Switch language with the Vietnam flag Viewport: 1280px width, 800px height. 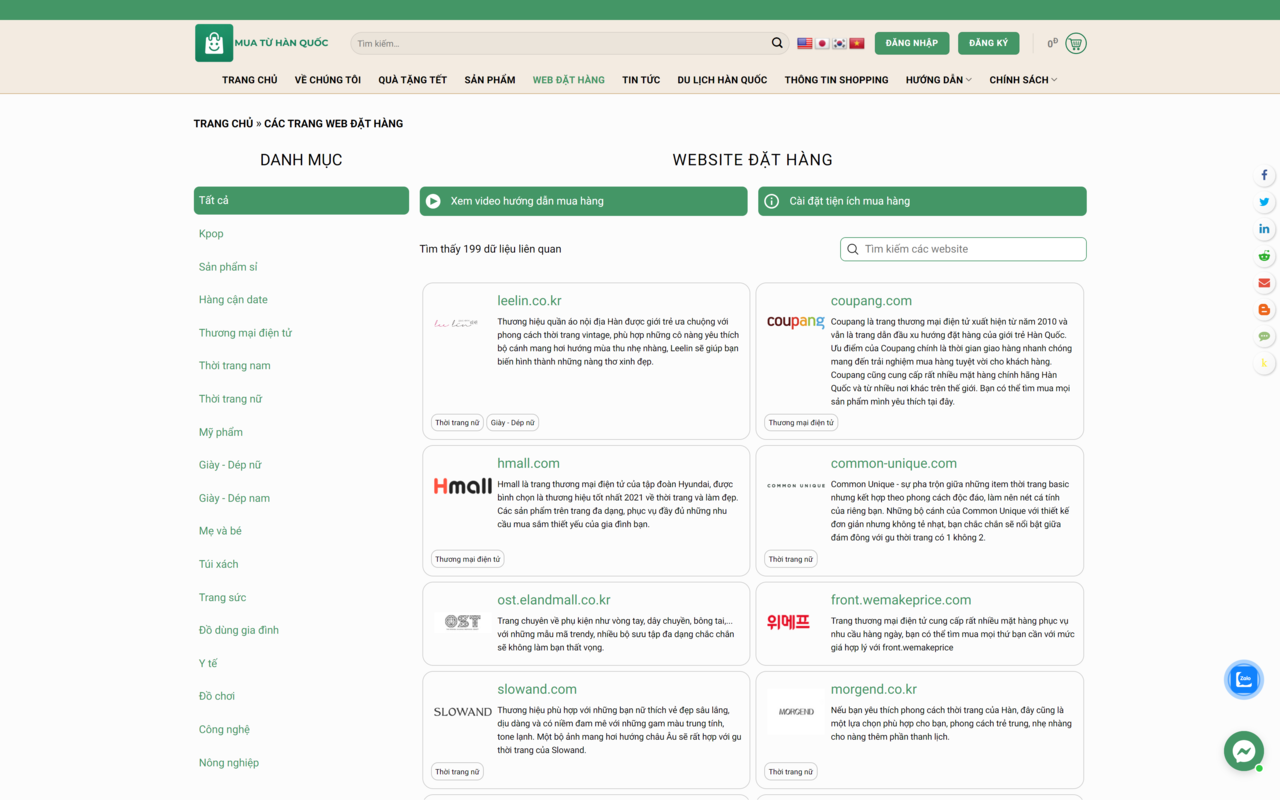click(857, 43)
